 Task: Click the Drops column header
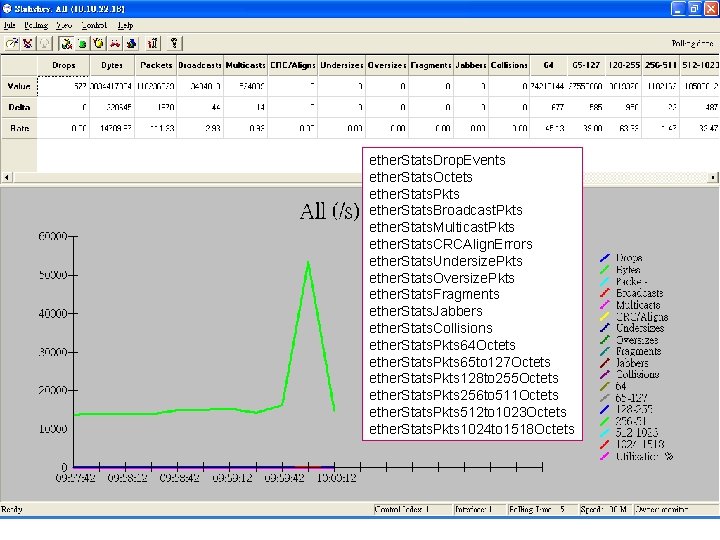point(63,65)
